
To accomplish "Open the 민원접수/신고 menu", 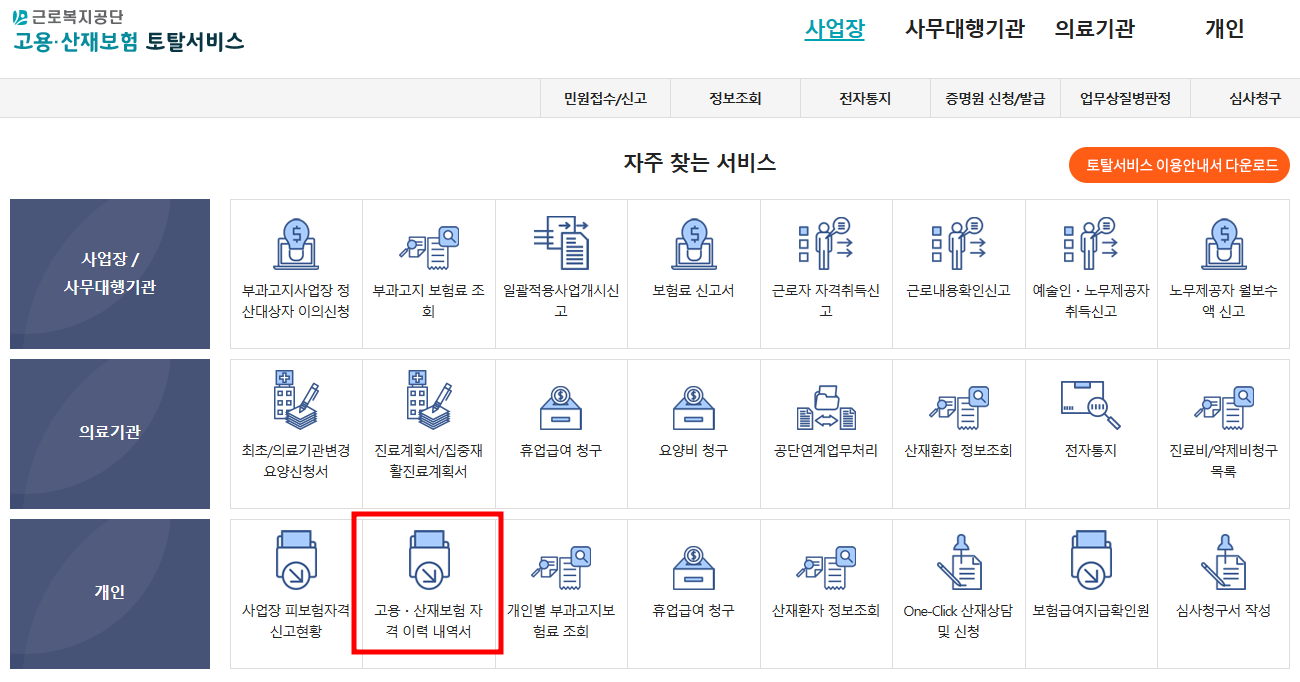I will pos(605,98).
